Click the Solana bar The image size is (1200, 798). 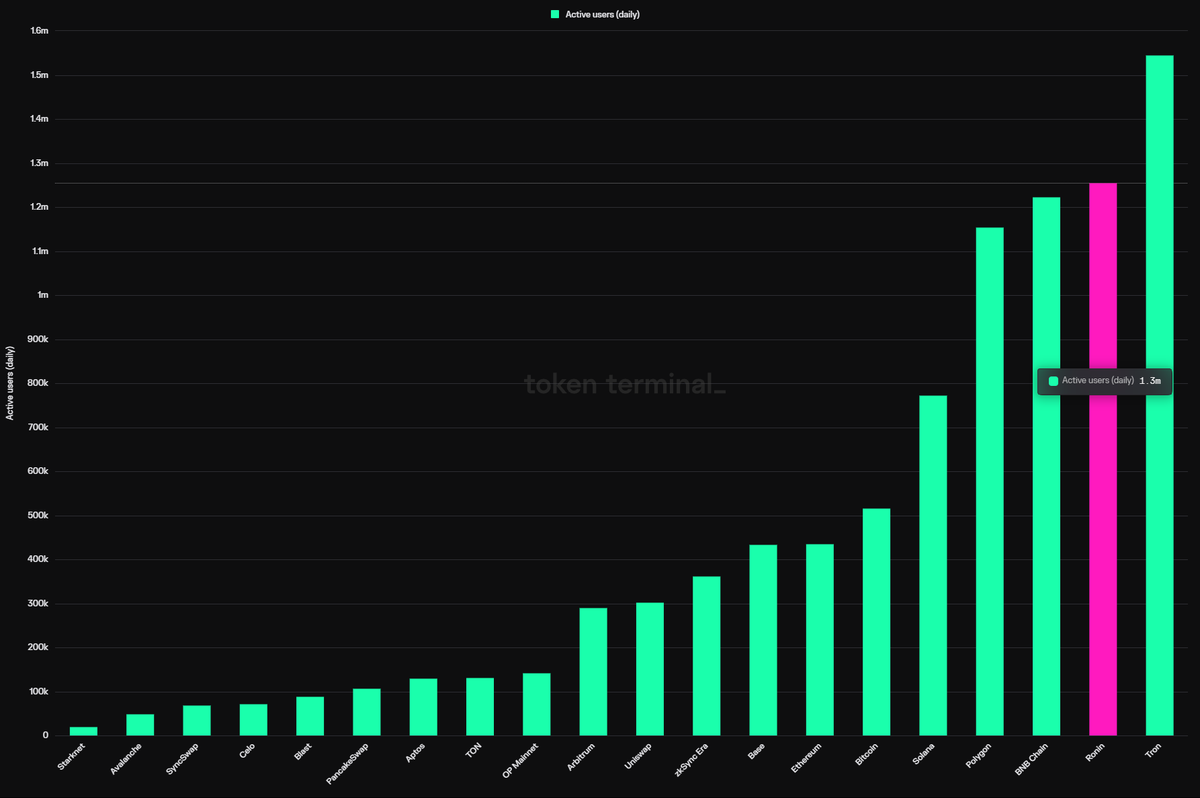click(x=933, y=566)
